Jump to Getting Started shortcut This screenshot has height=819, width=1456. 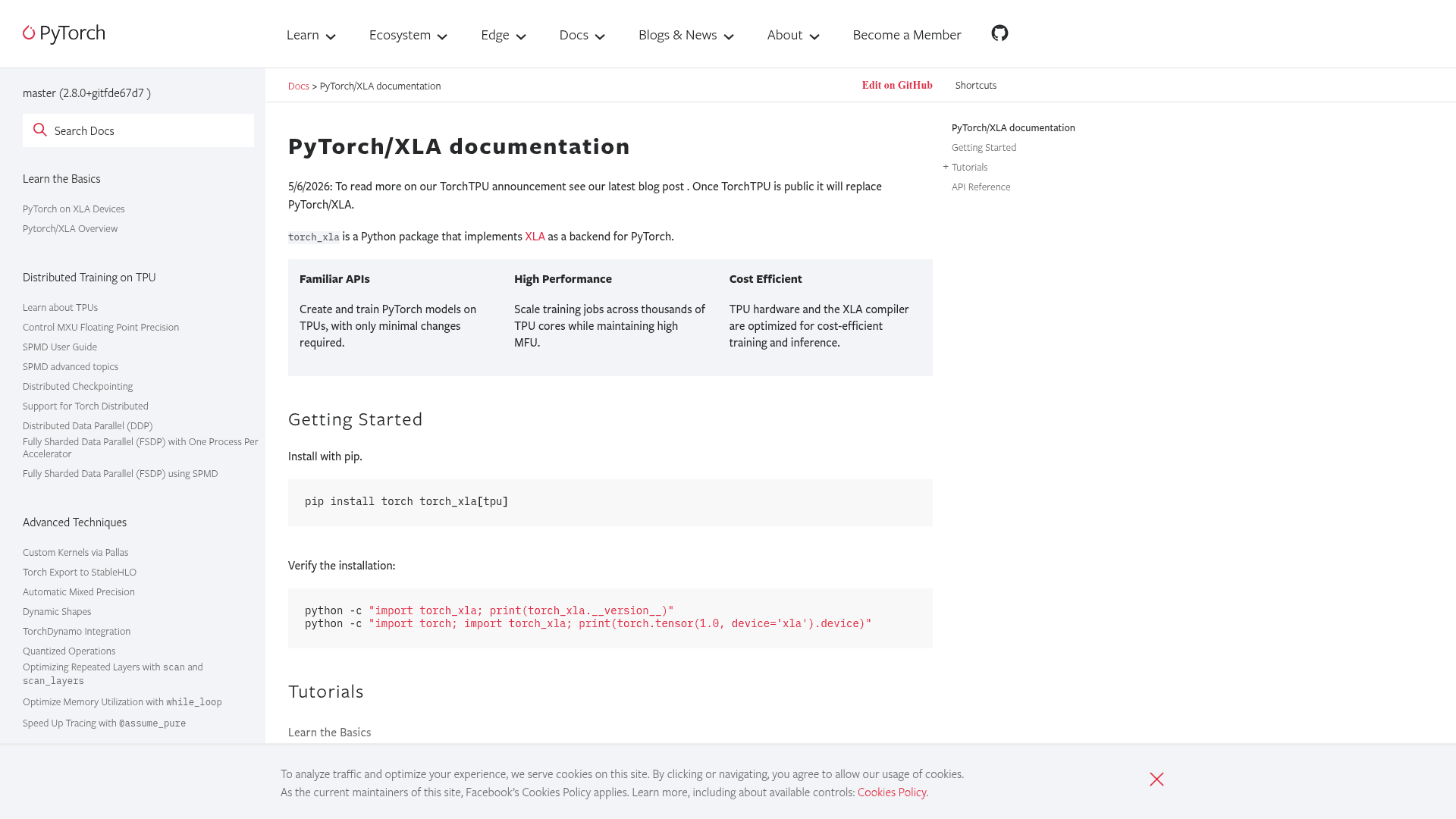pyautogui.click(x=984, y=148)
